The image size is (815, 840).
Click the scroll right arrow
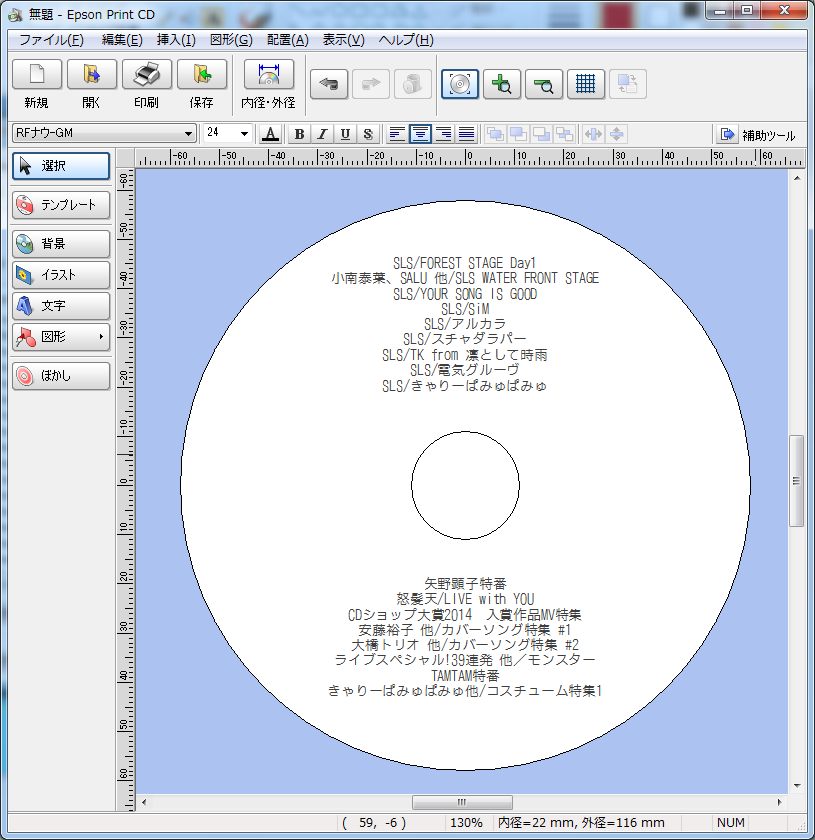click(x=779, y=802)
